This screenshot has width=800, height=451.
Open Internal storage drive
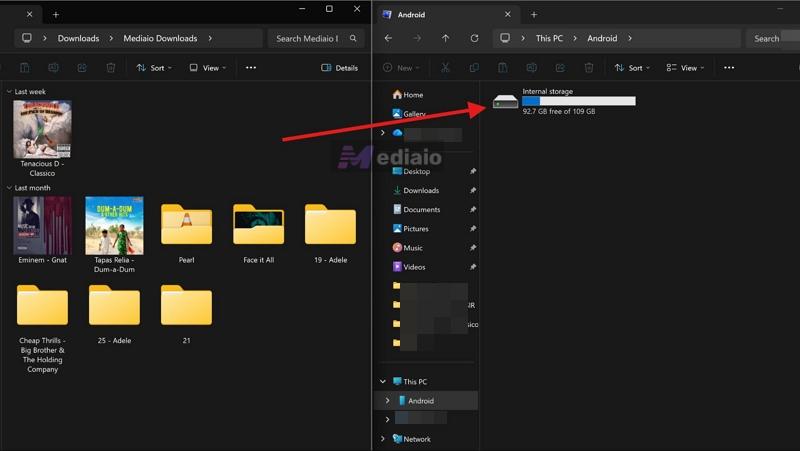(564, 101)
